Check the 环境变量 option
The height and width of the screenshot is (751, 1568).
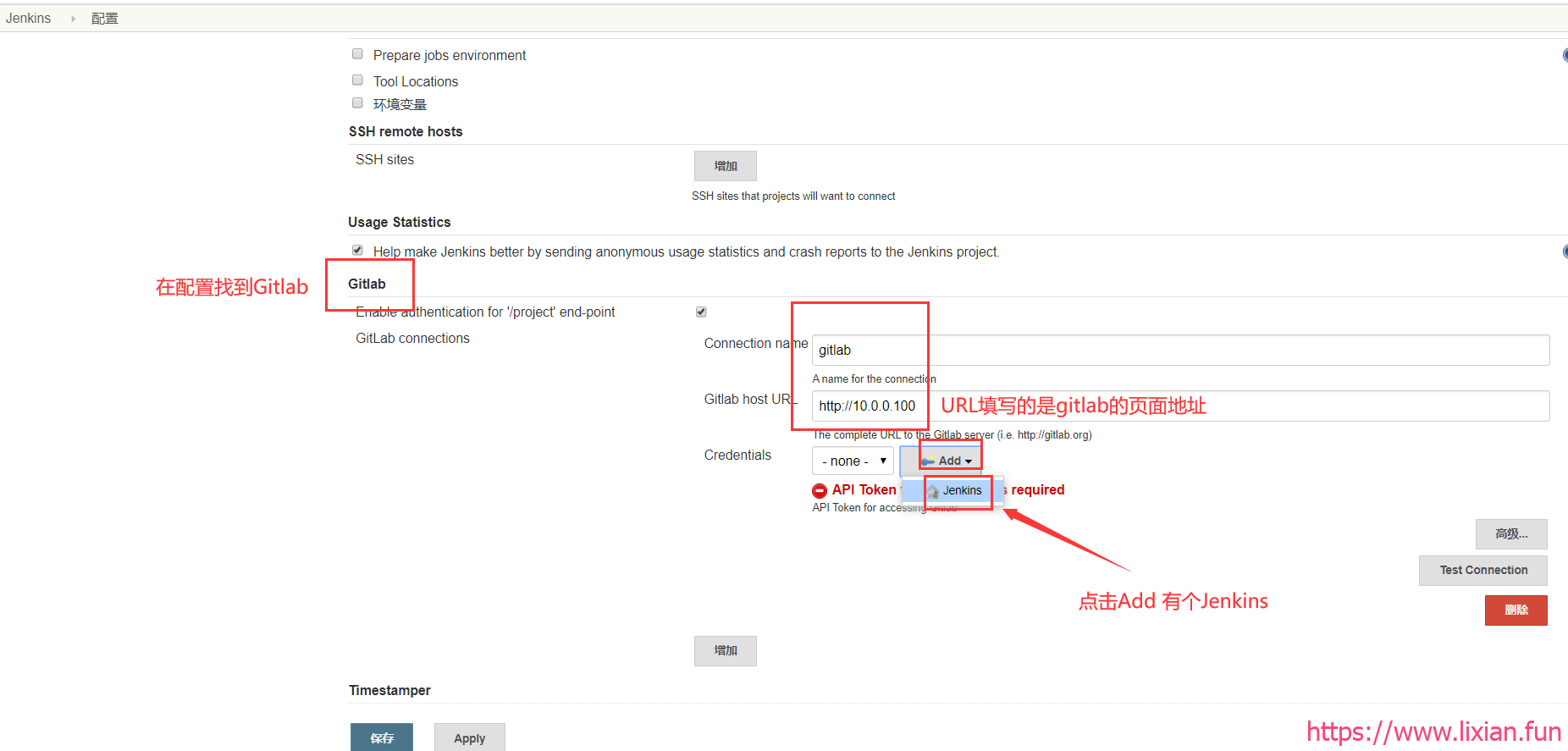(357, 103)
